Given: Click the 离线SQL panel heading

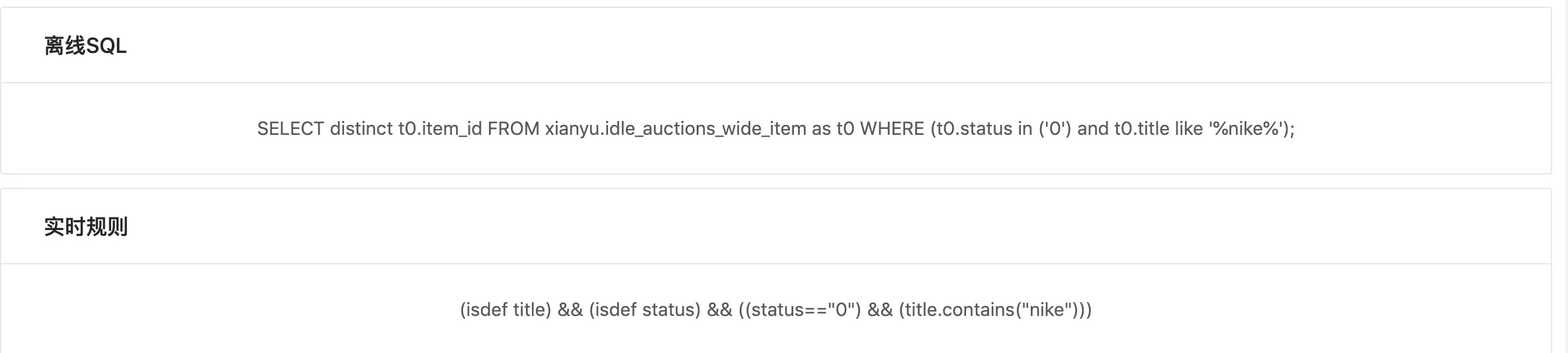Looking at the screenshot, I should coord(85,46).
